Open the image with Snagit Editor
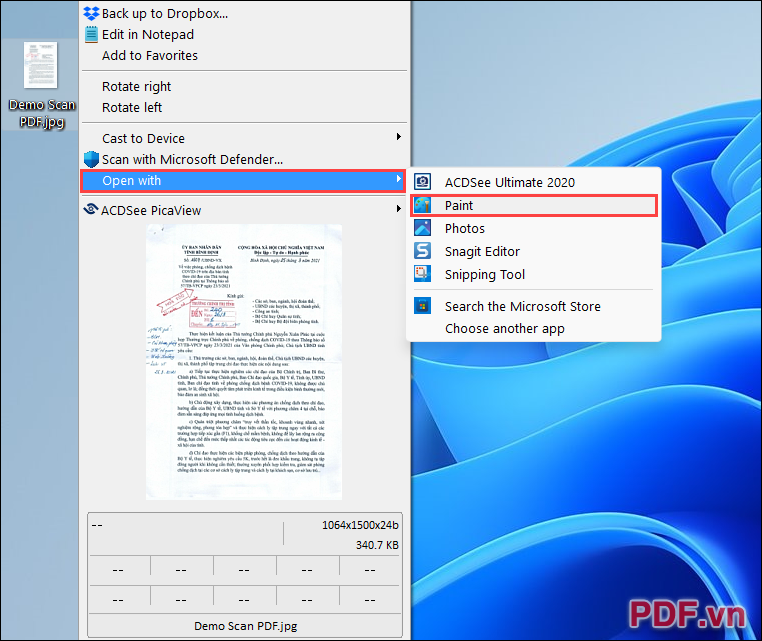The width and height of the screenshot is (762, 641). [x=534, y=251]
